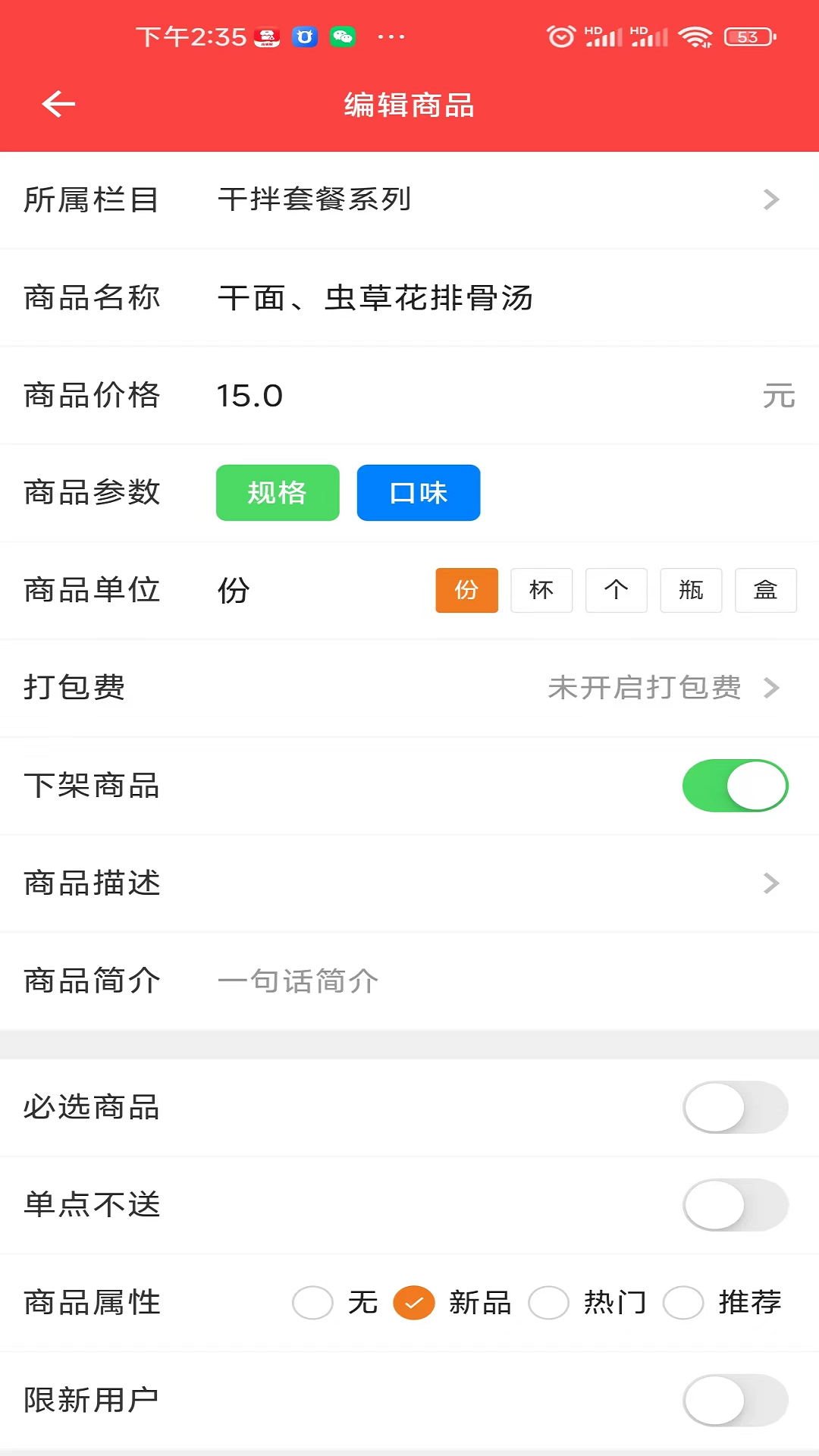Enable the 限新用户 switch
The width and height of the screenshot is (819, 1456).
coord(735,1400)
